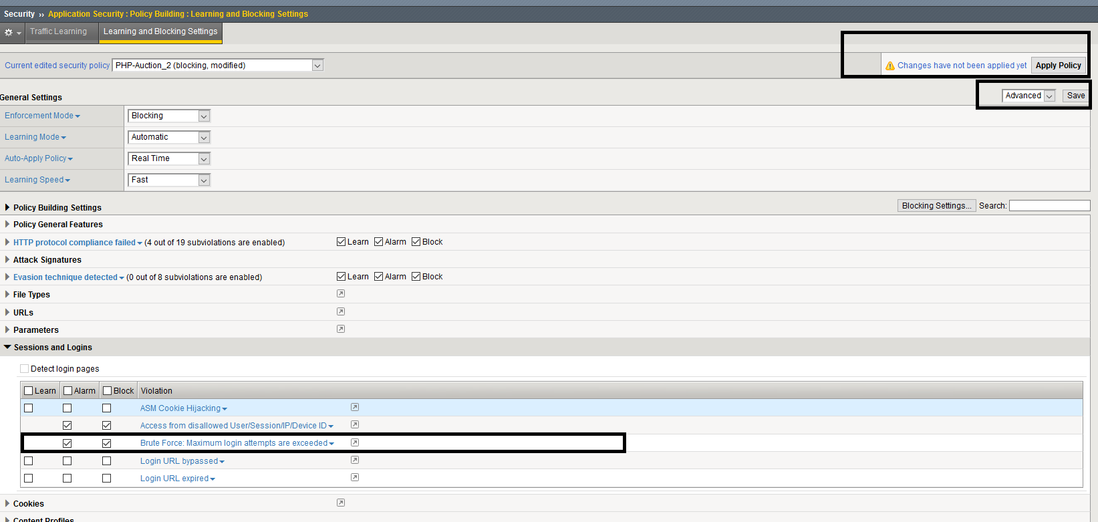Click Enforcement Mode help label

coord(39,116)
